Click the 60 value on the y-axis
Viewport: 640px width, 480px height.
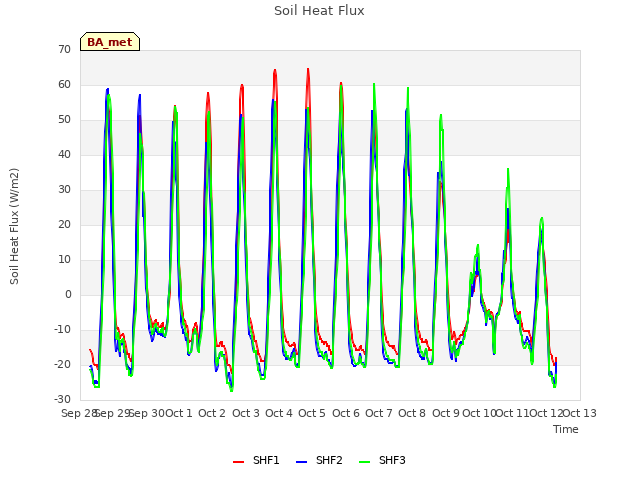pos(64,85)
